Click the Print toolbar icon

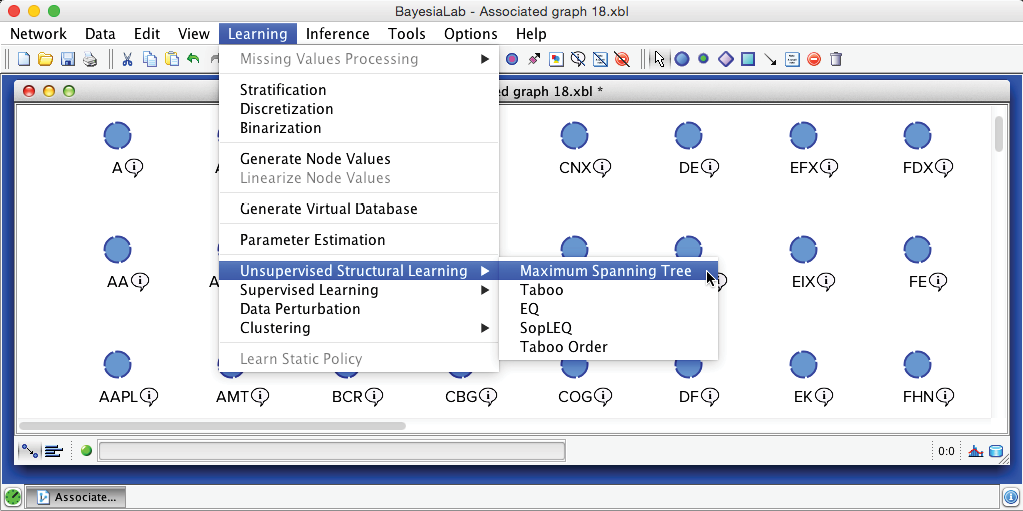[90, 59]
